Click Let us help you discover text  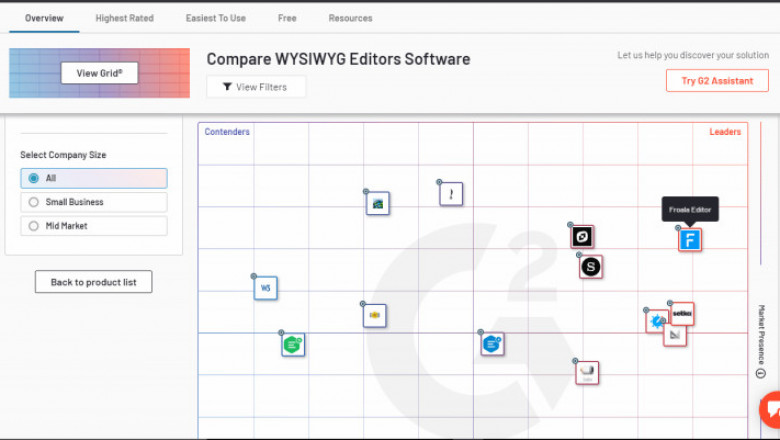tap(693, 55)
